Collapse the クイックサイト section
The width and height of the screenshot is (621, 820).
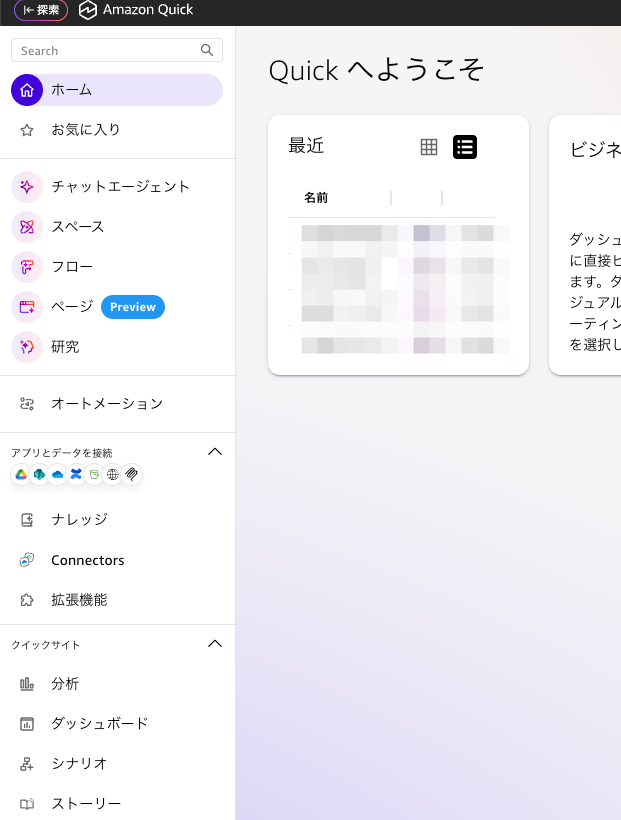pyautogui.click(x=215, y=644)
